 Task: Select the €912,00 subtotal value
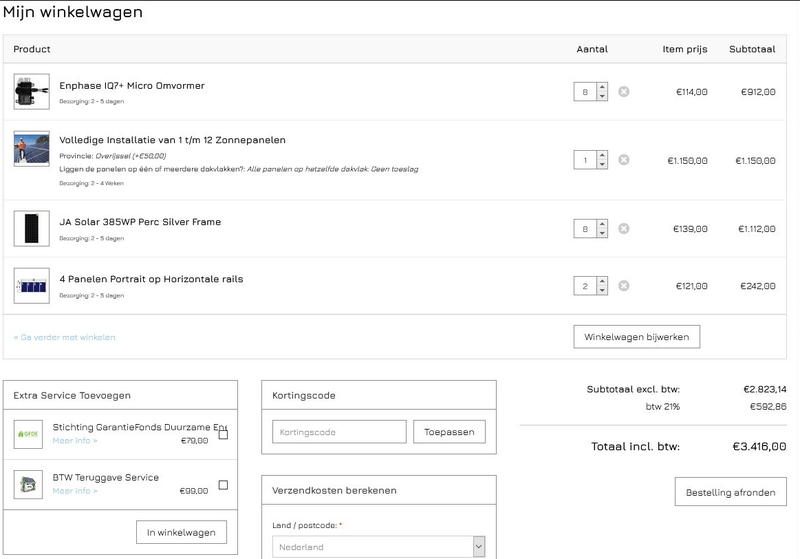[758, 92]
